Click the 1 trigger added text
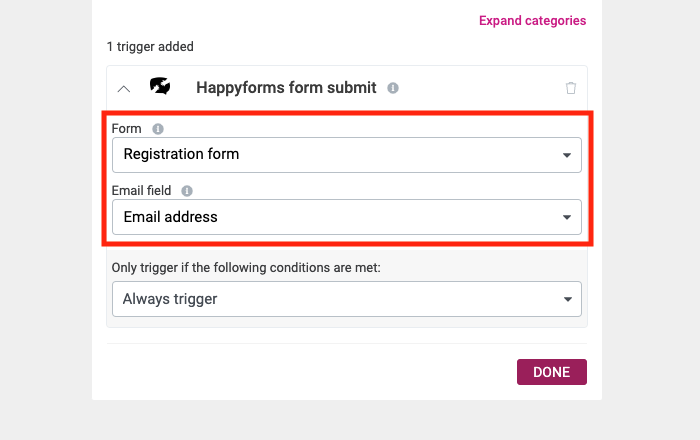Screen dimensions: 700x440 pyautogui.click(x=150, y=46)
